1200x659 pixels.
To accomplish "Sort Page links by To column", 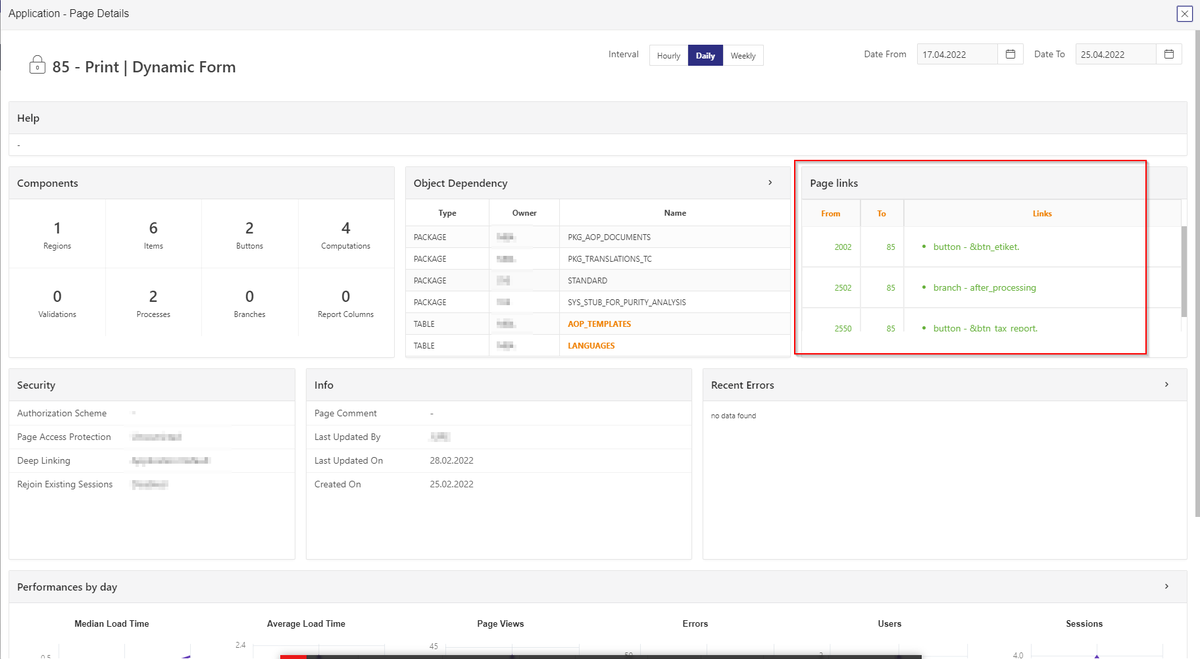I will pyautogui.click(x=882, y=213).
